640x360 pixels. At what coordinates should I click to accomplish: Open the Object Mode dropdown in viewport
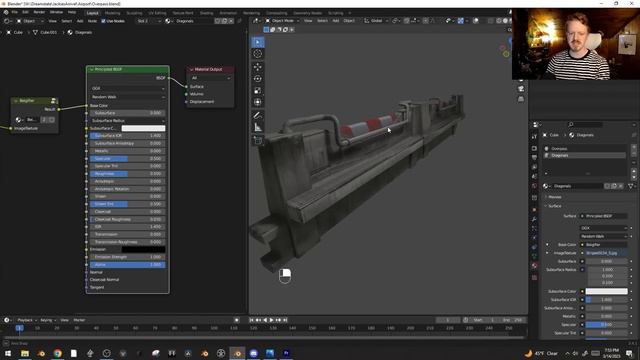click(282, 21)
